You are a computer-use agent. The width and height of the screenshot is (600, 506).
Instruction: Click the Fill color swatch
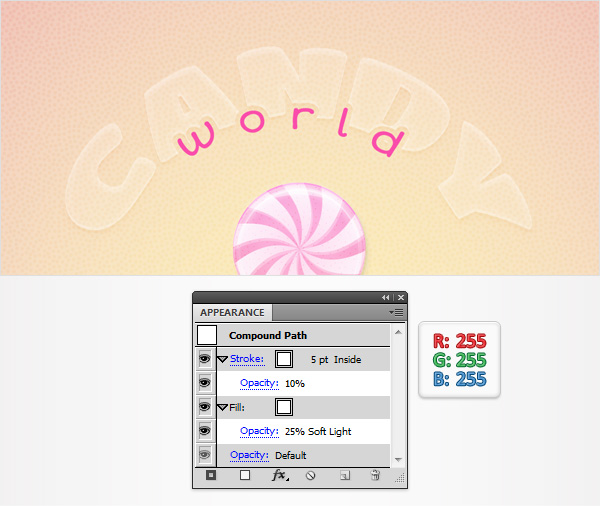pos(284,407)
